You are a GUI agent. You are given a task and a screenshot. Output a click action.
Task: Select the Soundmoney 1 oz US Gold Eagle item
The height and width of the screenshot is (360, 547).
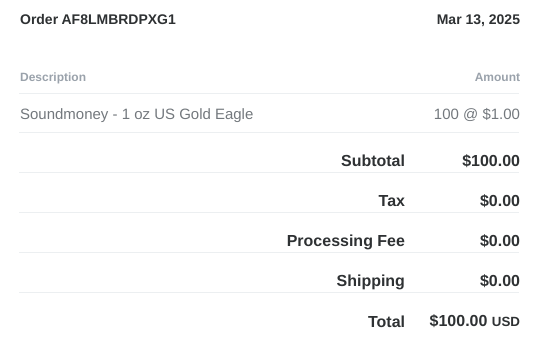136,114
